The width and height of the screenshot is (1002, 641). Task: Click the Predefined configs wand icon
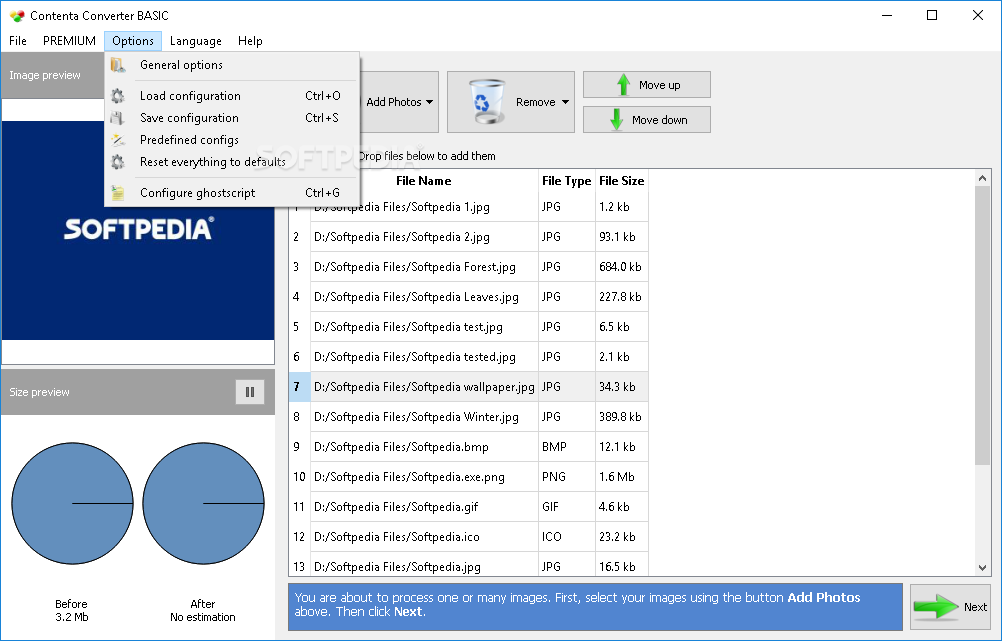pos(118,140)
